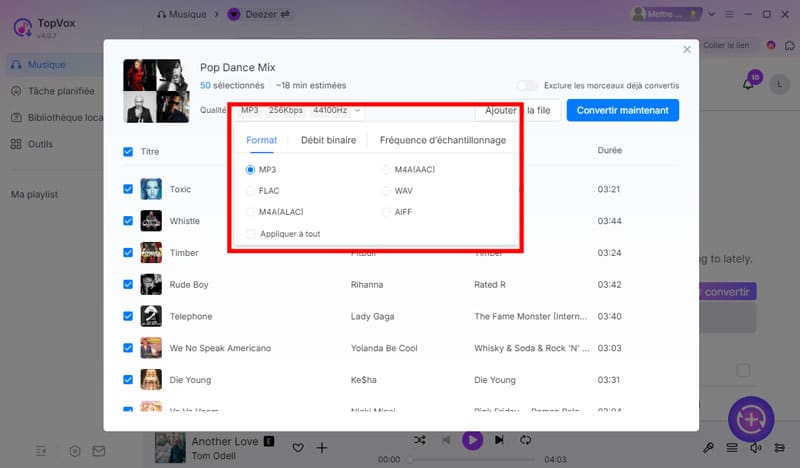
Task: Open the settings hexagon icon in sidebar
Action: point(75,451)
